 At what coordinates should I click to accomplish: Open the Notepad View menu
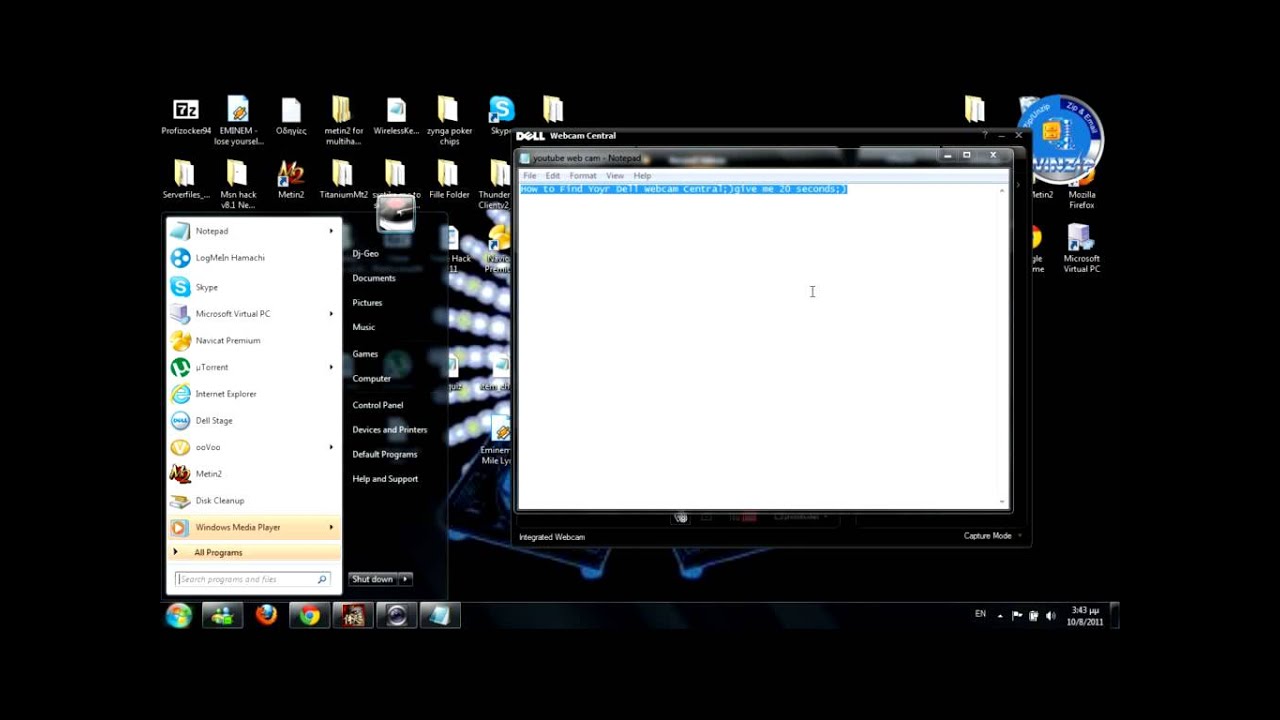tap(614, 176)
